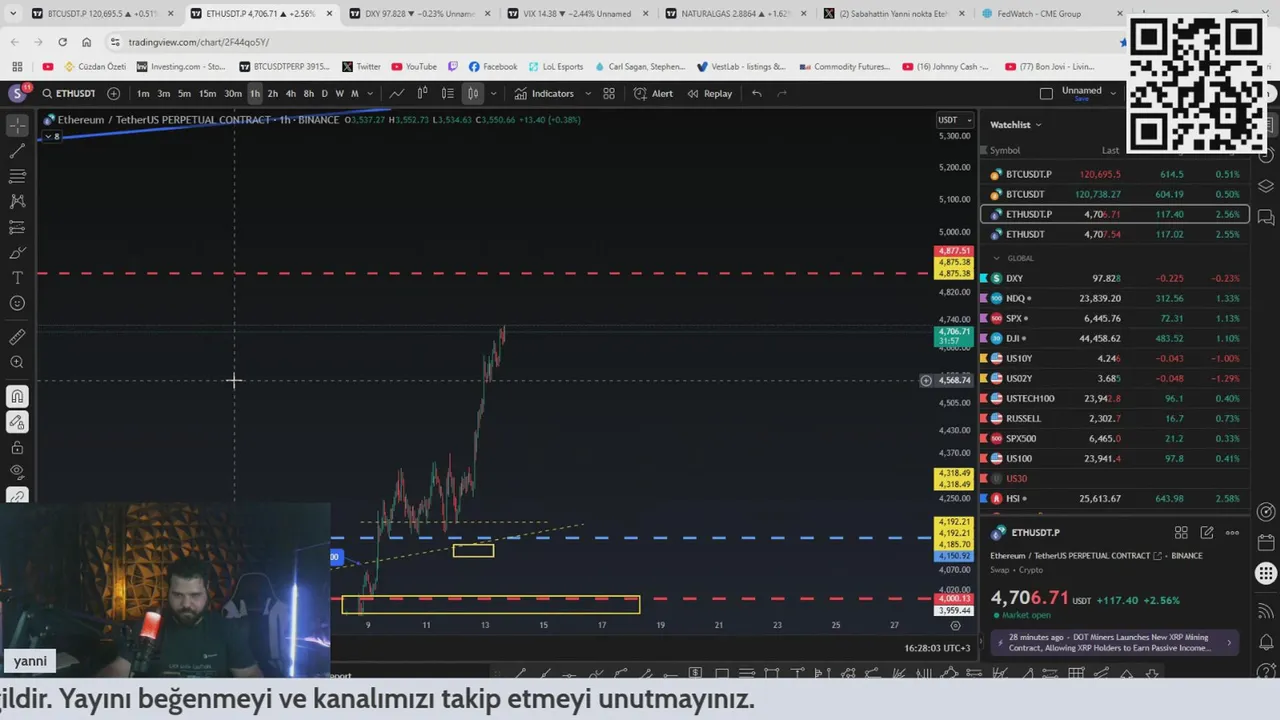Expand chart style dropdown arrow
Screen dimensions: 1280x720
(493, 93)
